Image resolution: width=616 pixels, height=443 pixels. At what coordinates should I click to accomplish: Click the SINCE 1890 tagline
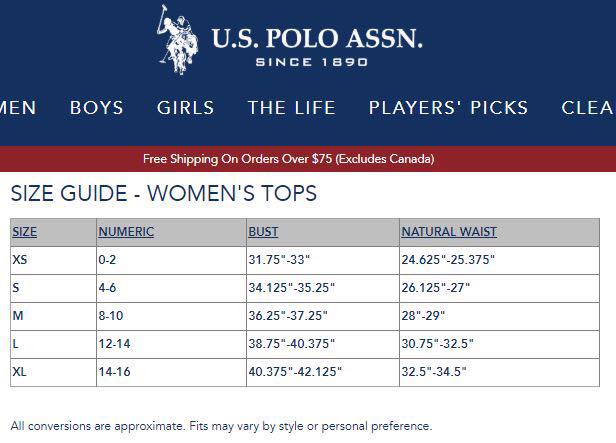(312, 62)
